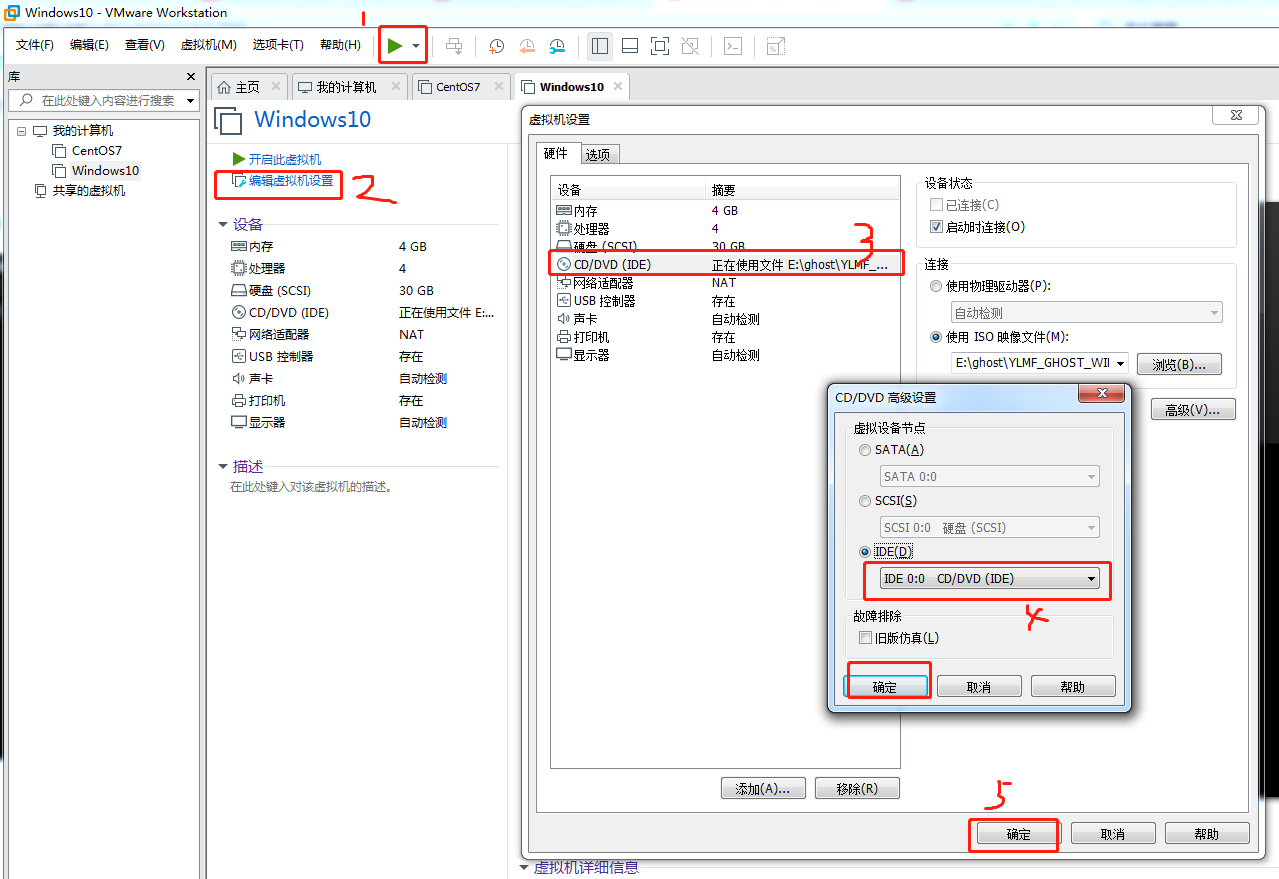The image size is (1279, 879).
Task: Enable 启动时连接 for the CD/DVD device
Action: point(936,225)
